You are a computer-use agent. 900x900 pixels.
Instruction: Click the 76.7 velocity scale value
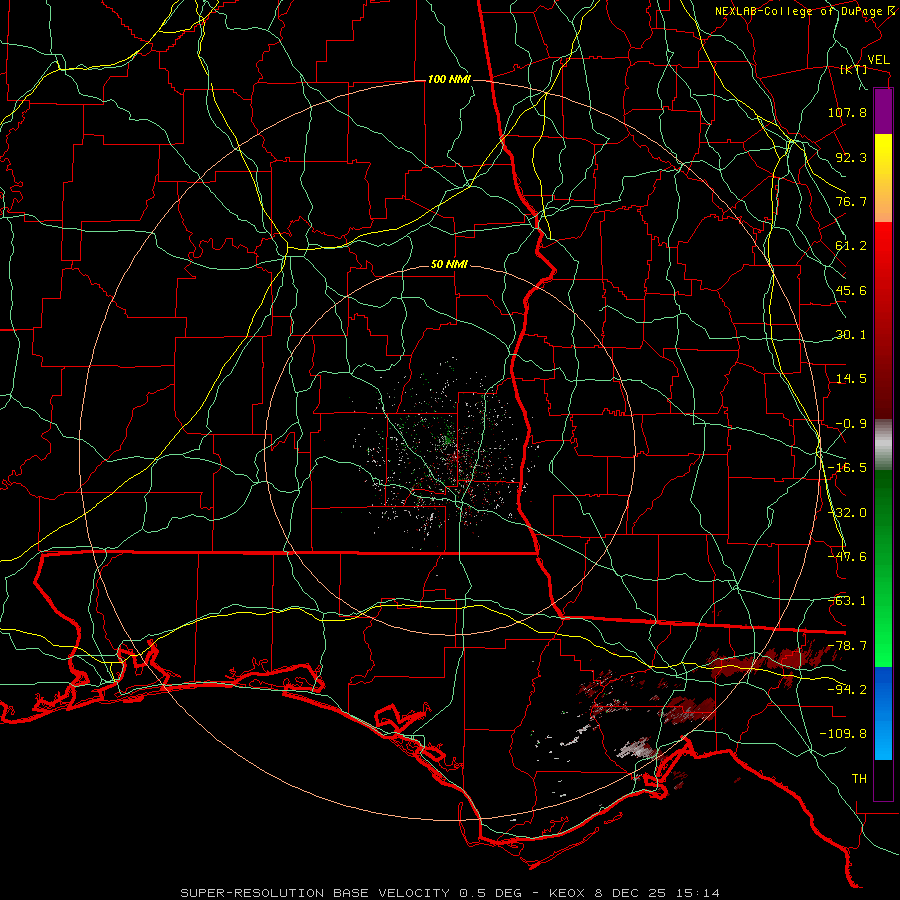tap(851, 201)
